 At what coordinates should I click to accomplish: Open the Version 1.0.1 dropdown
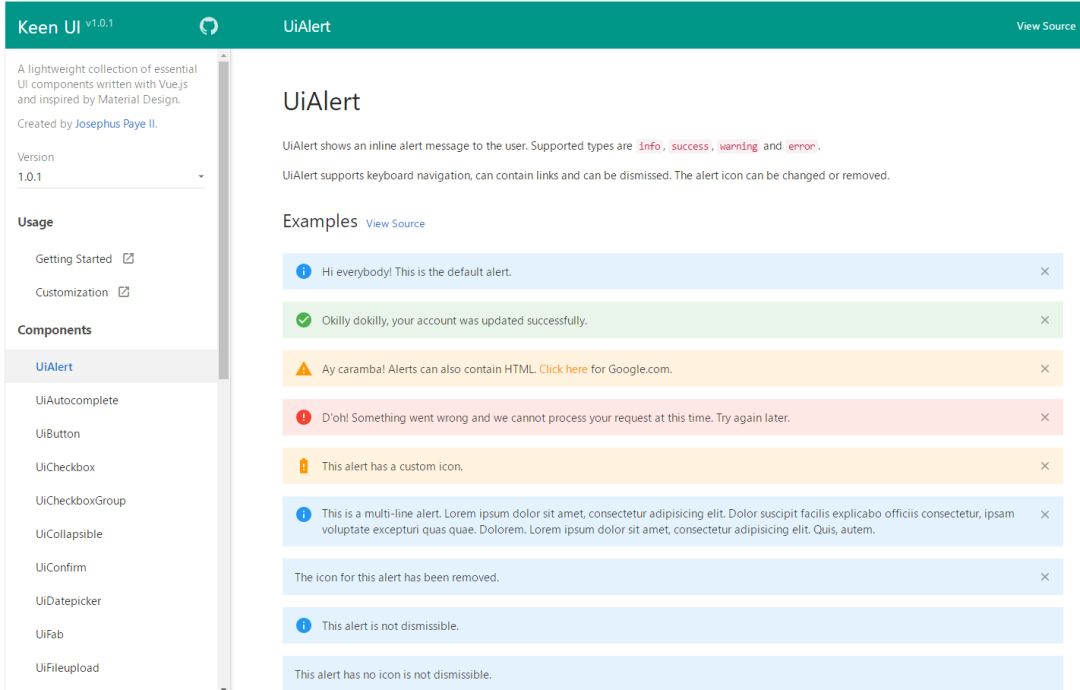(111, 177)
